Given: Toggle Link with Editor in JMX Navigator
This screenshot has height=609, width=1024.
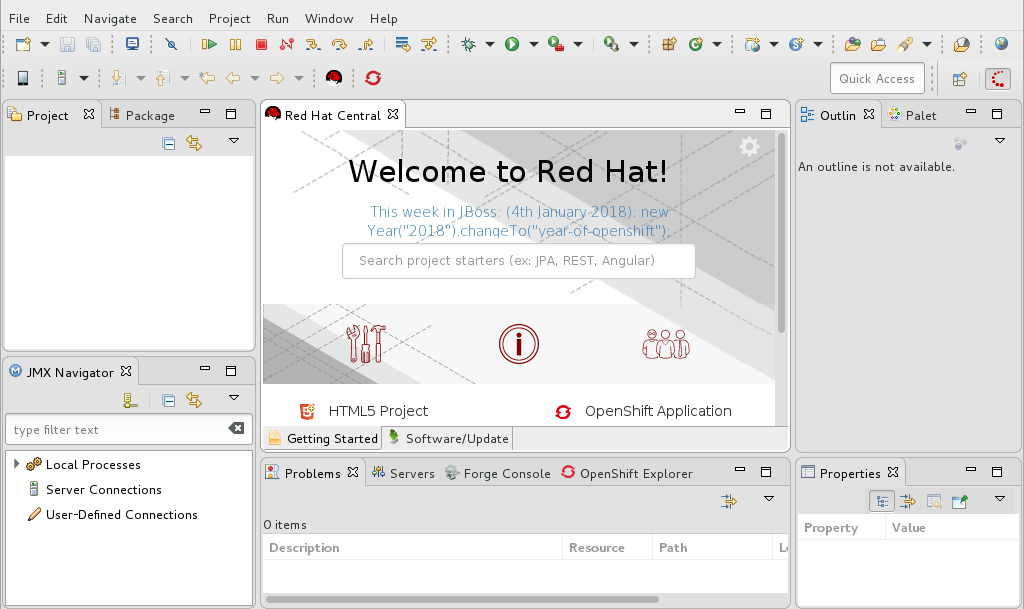Looking at the screenshot, I should coord(194,400).
